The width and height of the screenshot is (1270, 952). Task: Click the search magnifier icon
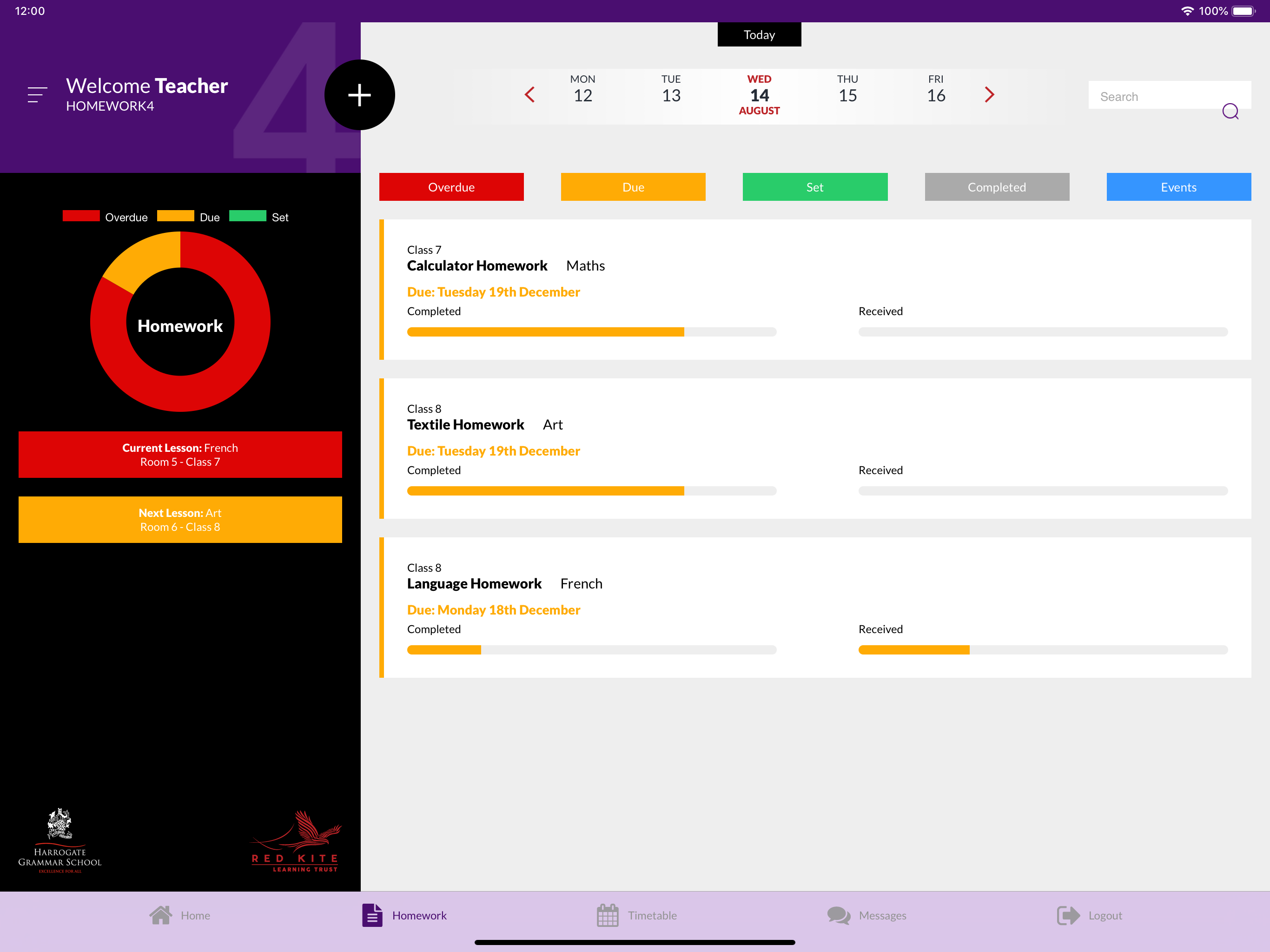click(1230, 111)
